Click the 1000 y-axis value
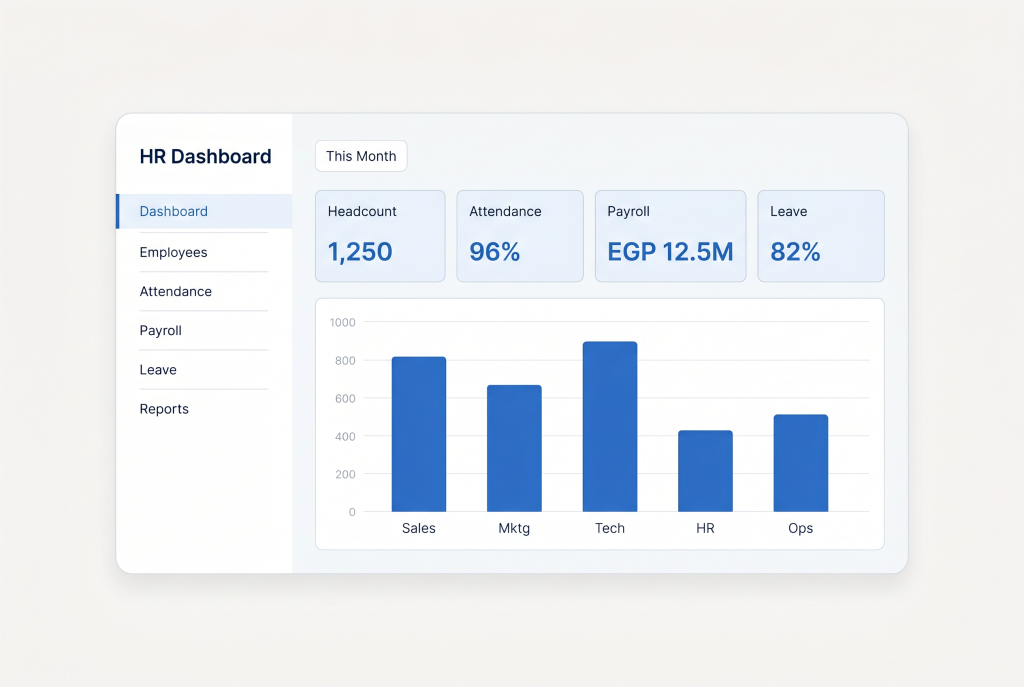The height and width of the screenshot is (687, 1024). 342,323
